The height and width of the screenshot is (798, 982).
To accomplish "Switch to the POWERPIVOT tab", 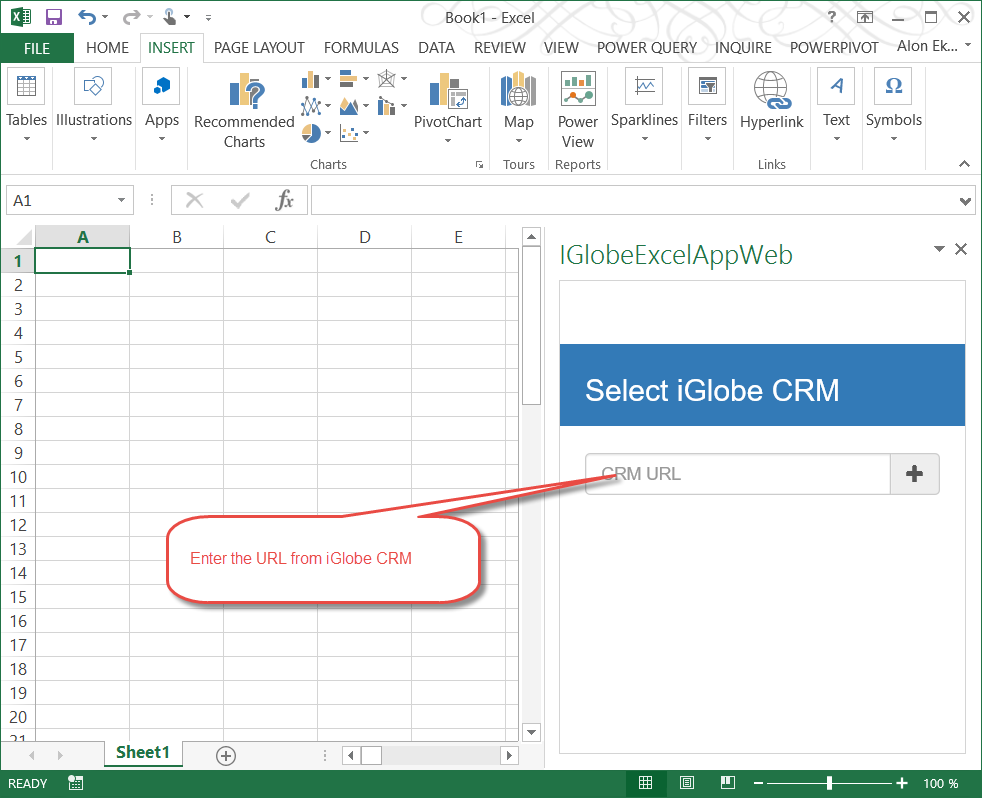I will click(834, 48).
